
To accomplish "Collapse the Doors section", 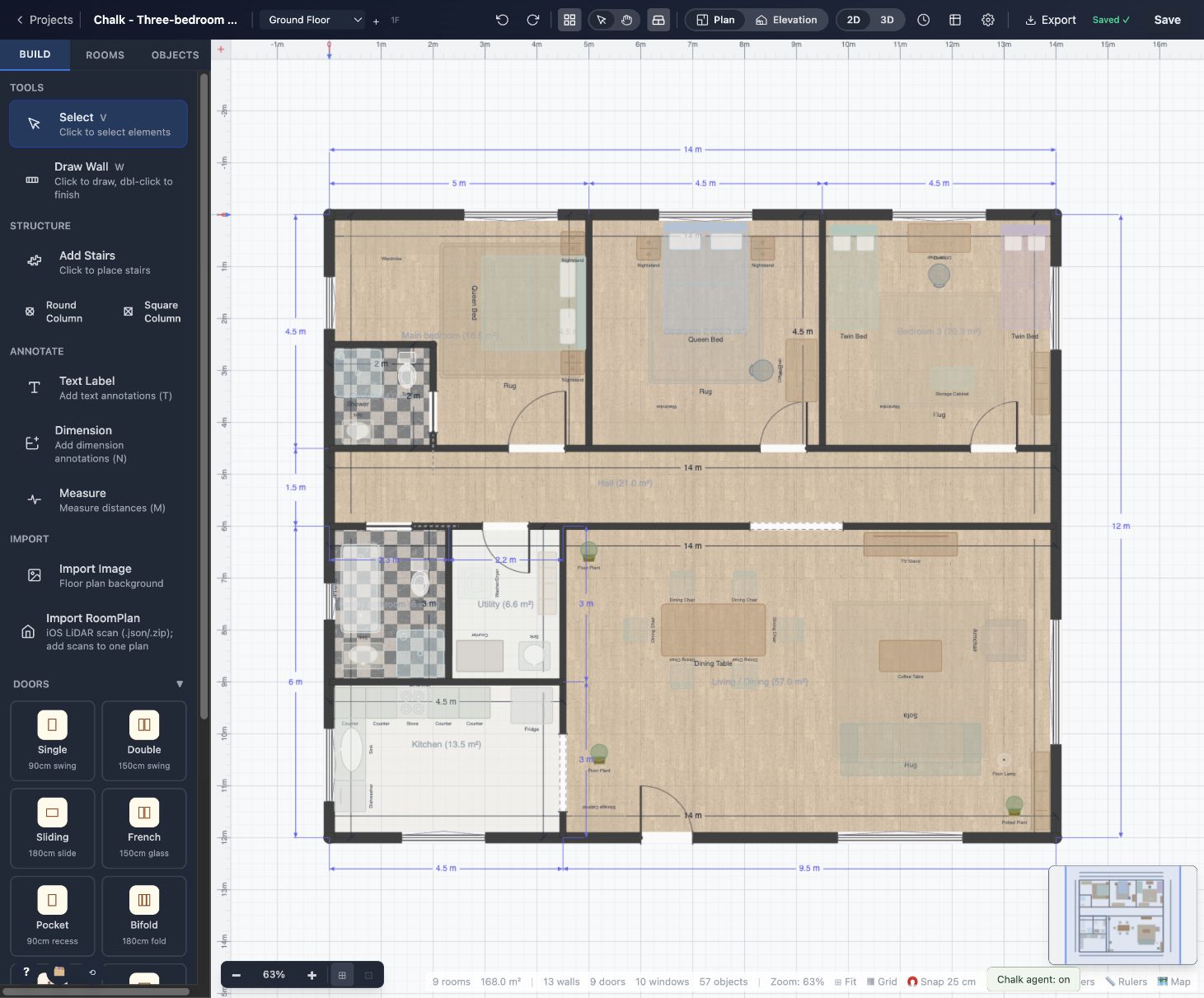I will point(180,684).
